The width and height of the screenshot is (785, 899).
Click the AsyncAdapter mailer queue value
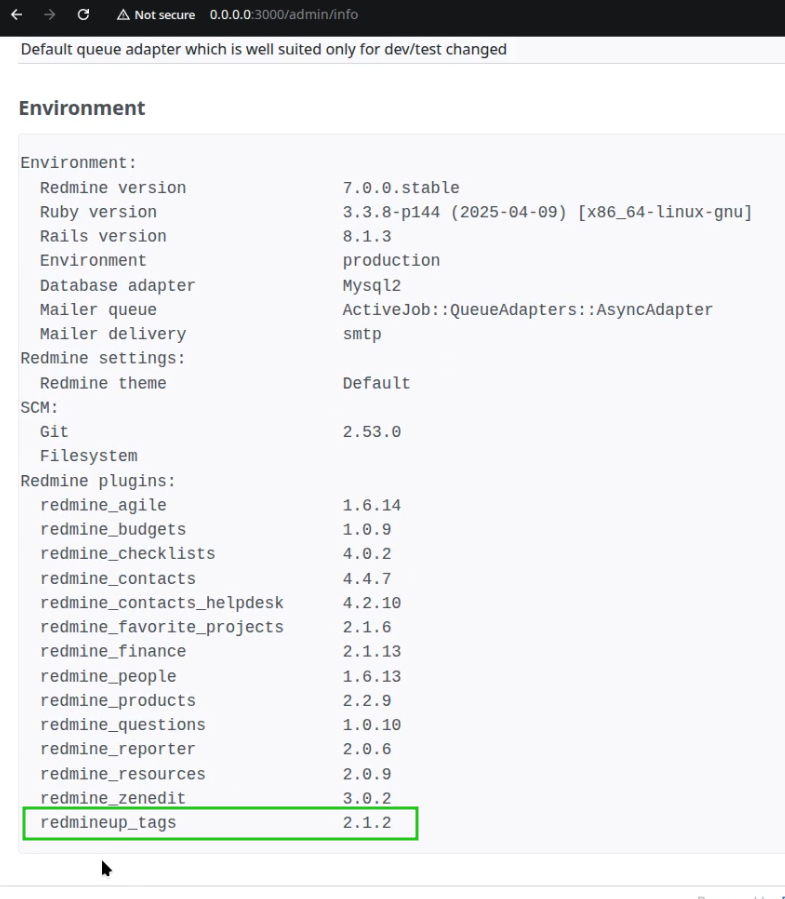coord(528,310)
